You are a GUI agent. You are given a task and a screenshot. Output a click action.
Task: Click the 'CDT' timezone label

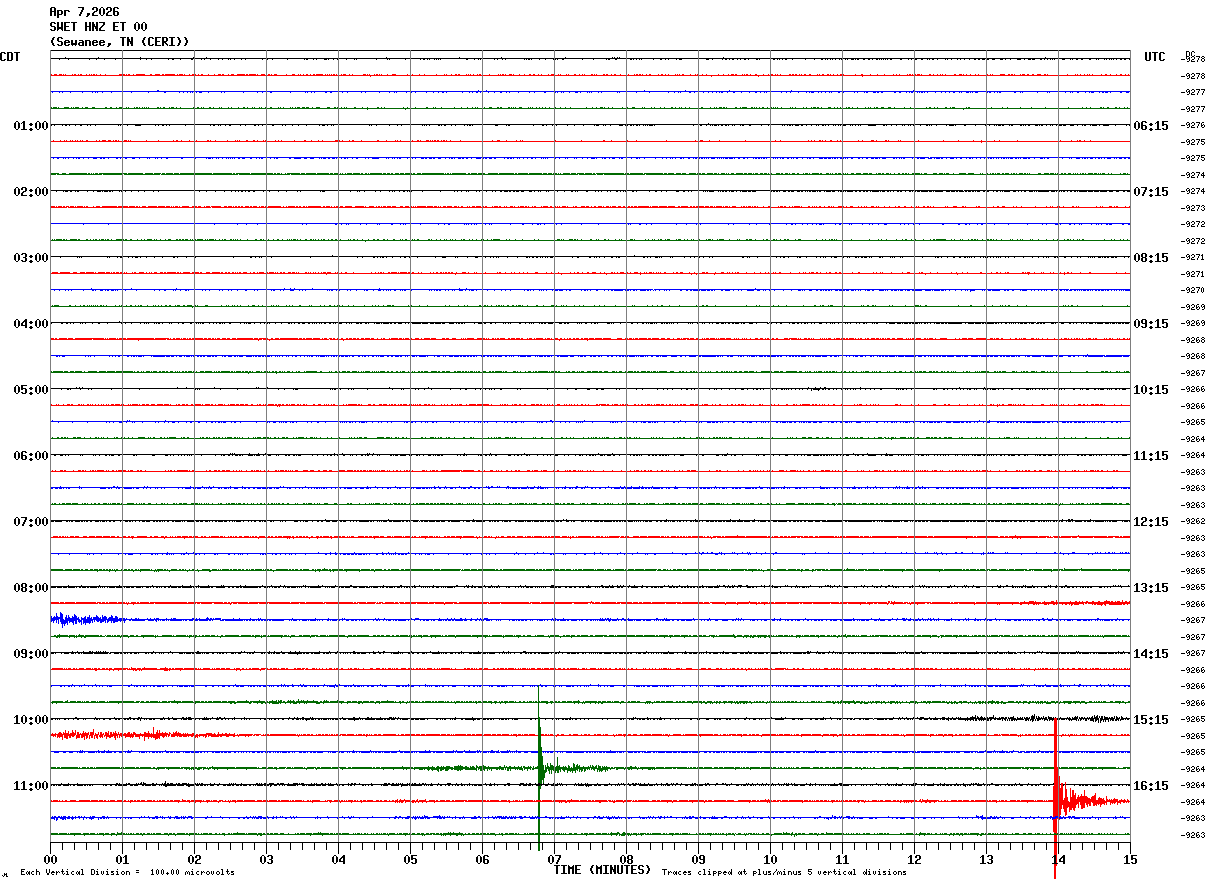[10, 57]
